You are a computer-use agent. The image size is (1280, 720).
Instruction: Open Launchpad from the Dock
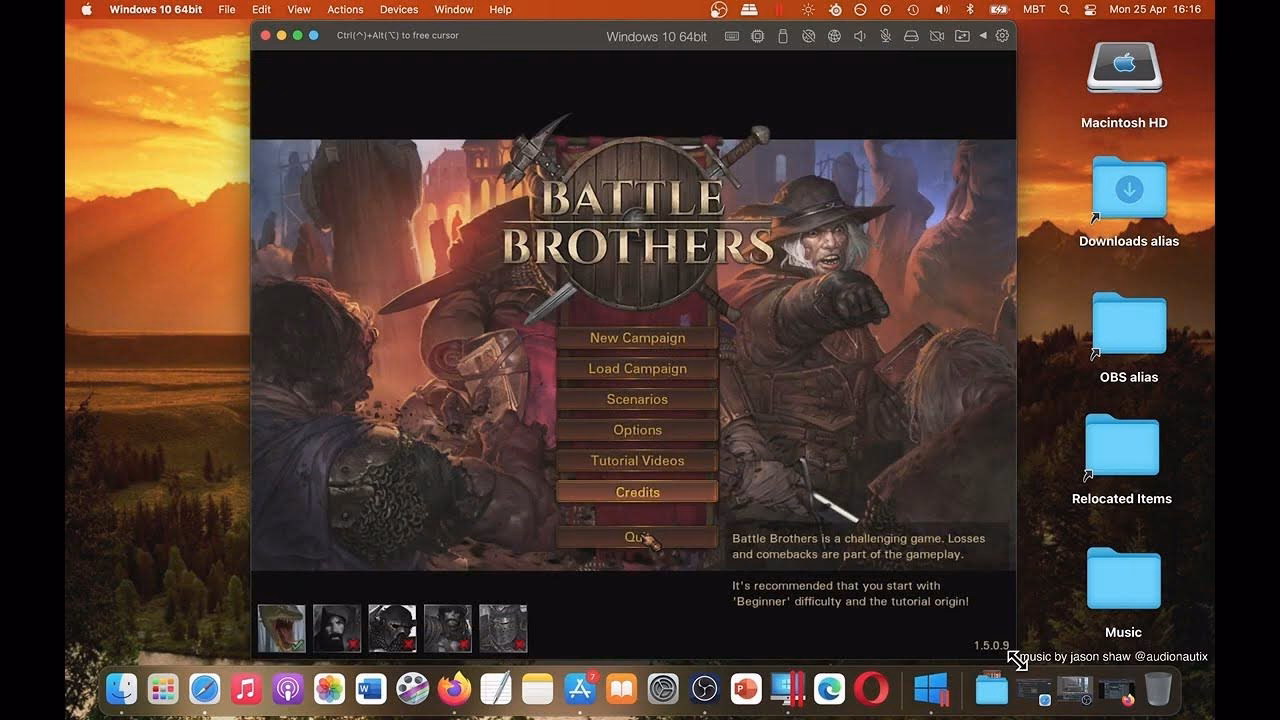pos(163,688)
